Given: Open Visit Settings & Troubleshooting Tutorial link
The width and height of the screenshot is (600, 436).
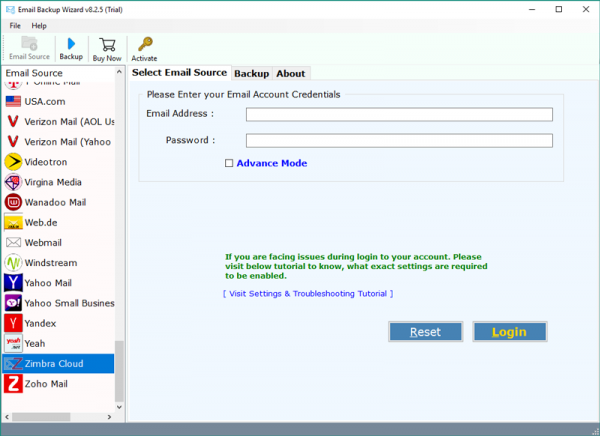Looking at the screenshot, I should (x=308, y=294).
